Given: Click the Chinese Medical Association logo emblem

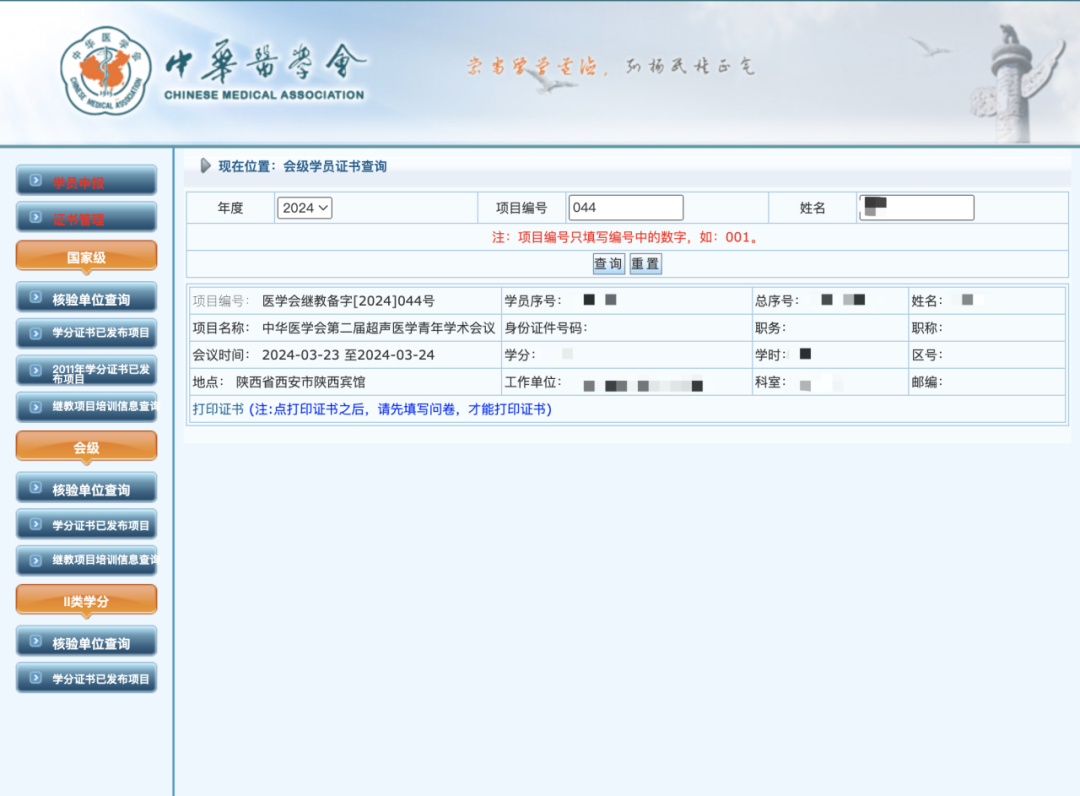Looking at the screenshot, I should tap(105, 71).
